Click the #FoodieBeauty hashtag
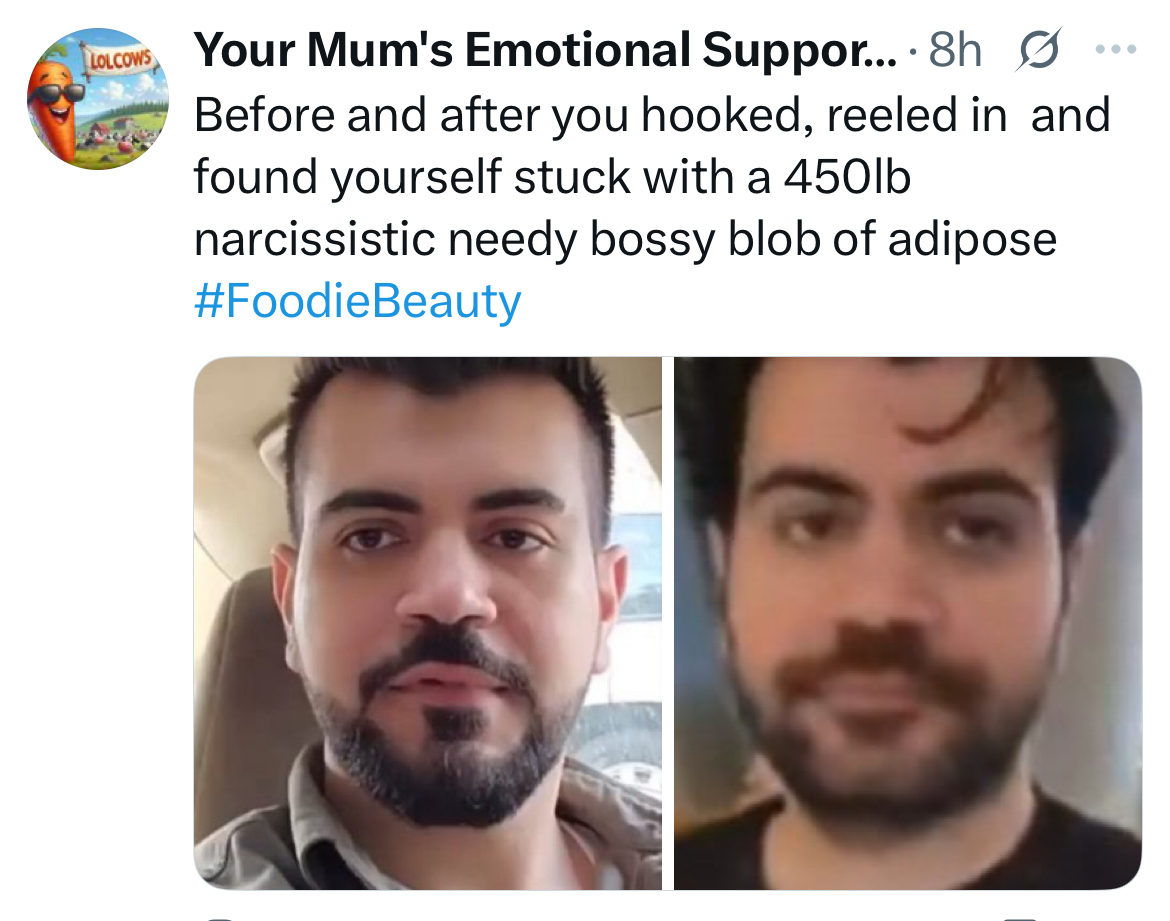The height and width of the screenshot is (921, 1170). (x=357, y=300)
